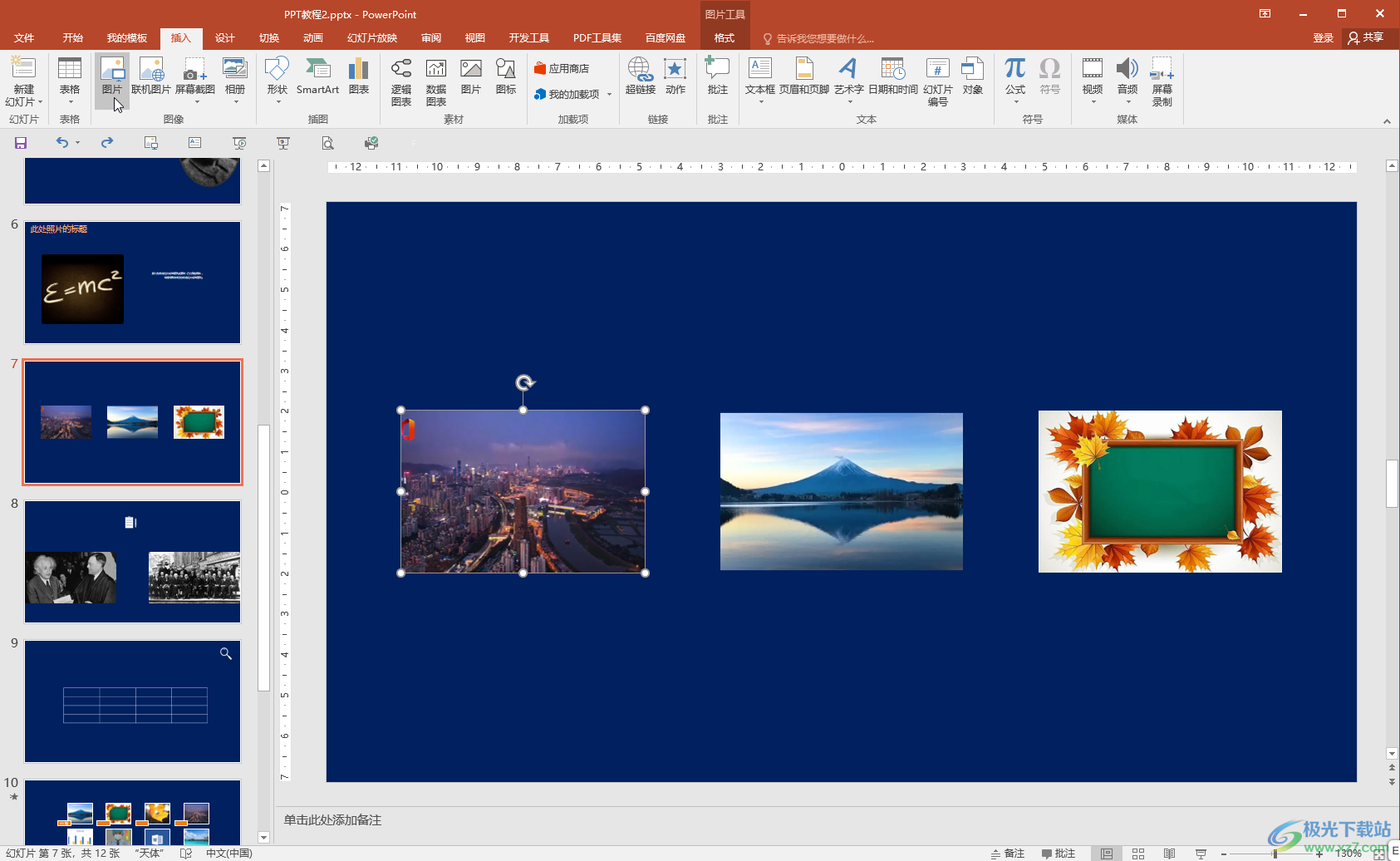1400x861 pixels.
Task: Switch to the 动画 animations tab
Action: (x=312, y=38)
